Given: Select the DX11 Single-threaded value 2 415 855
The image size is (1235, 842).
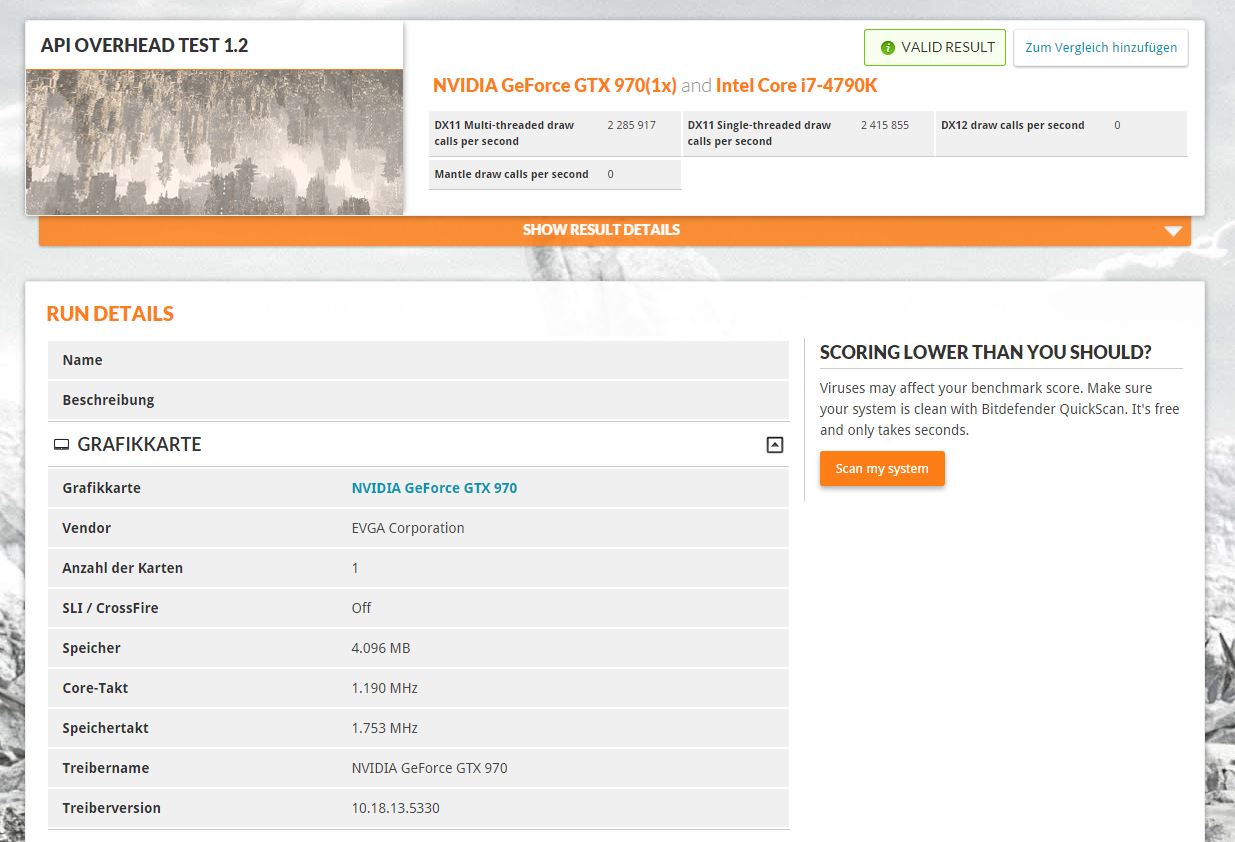Looking at the screenshot, I should click(885, 125).
